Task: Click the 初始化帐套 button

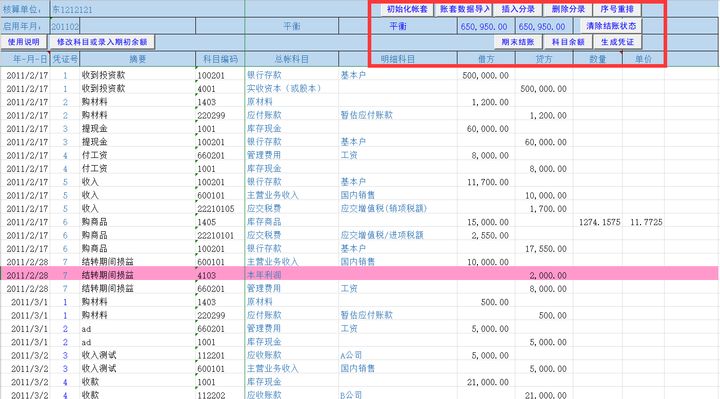Action: click(x=407, y=9)
